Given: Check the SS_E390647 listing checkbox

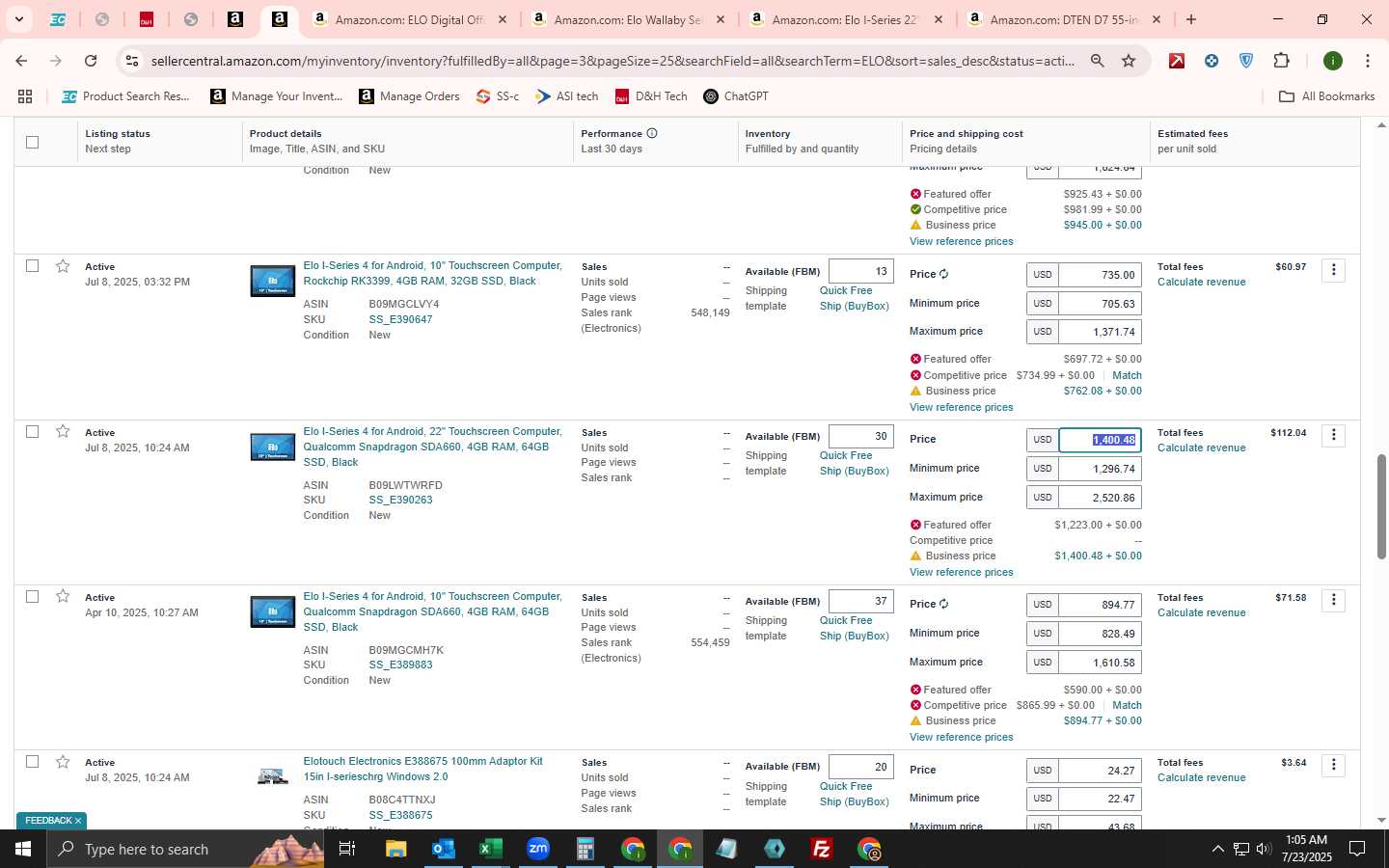Looking at the screenshot, I should (32, 266).
